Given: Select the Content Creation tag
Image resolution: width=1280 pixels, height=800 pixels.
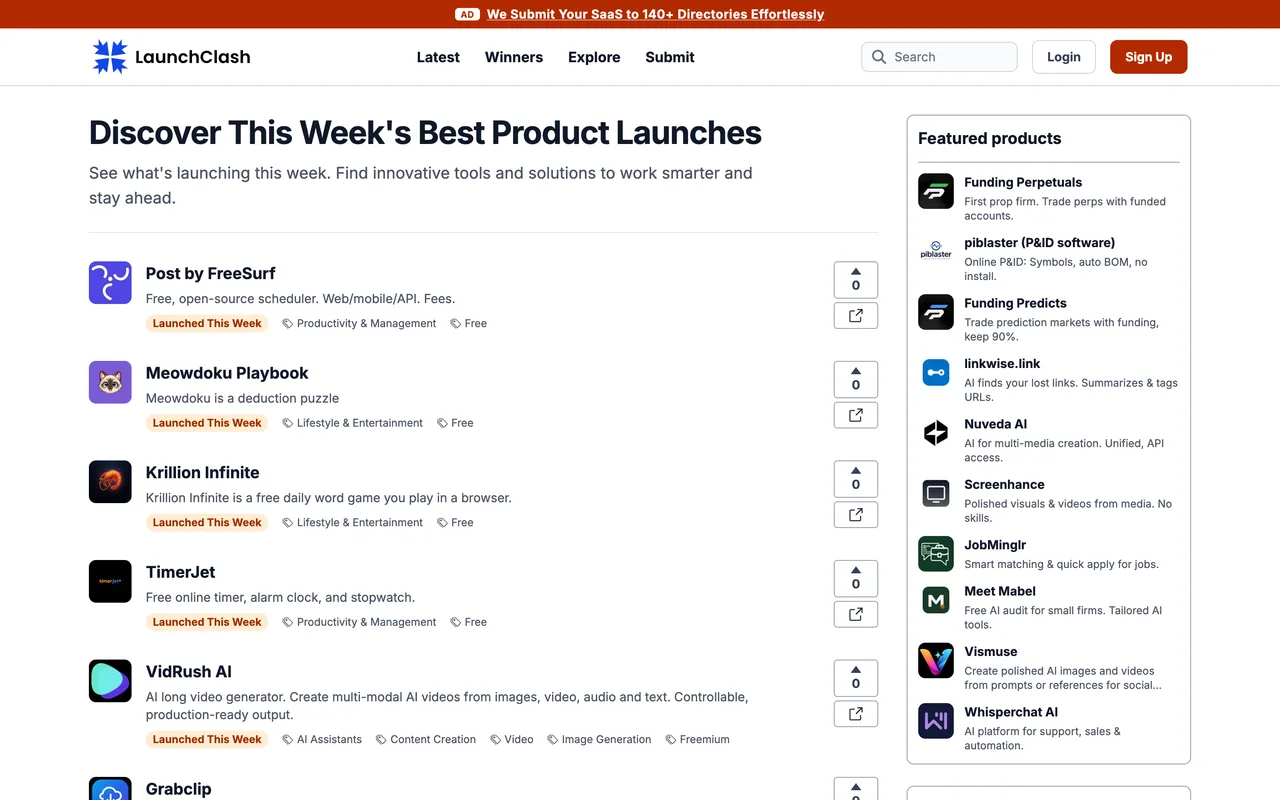Looking at the screenshot, I should [x=426, y=740].
